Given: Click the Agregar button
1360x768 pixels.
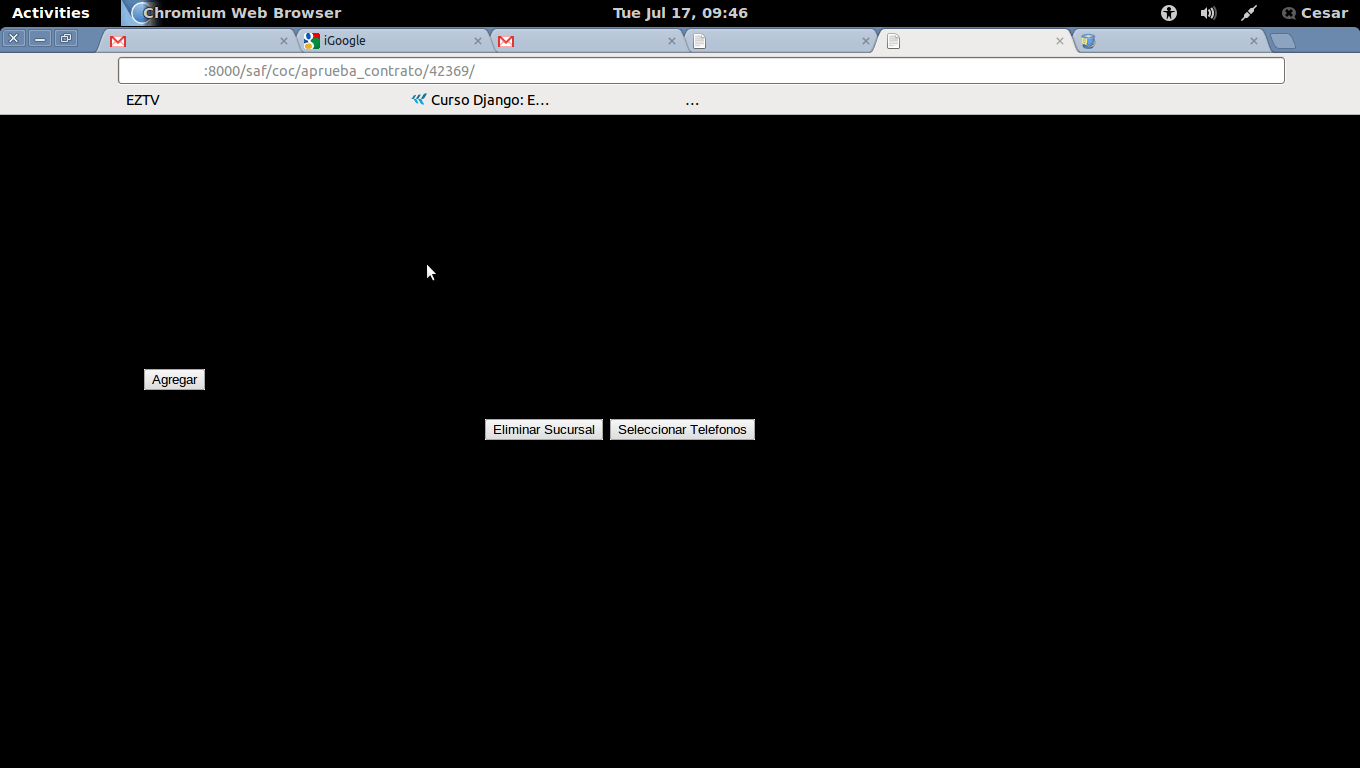Looking at the screenshot, I should coord(174,380).
